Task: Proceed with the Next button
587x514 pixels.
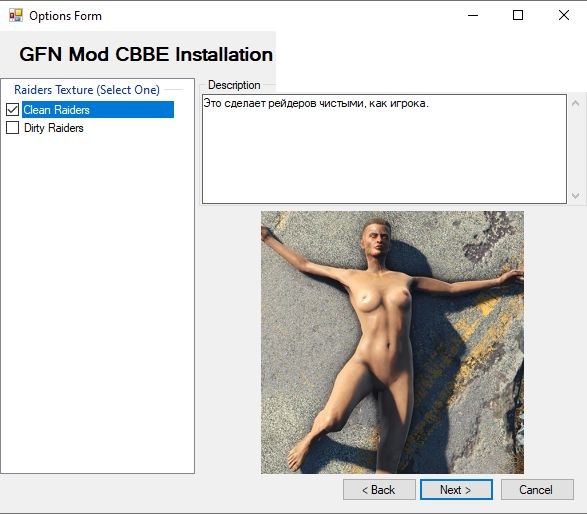Action: pos(456,489)
